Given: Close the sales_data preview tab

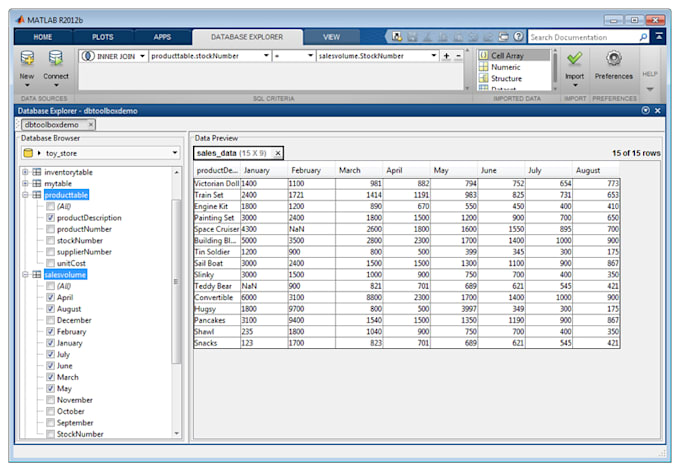Looking at the screenshot, I should click(277, 153).
